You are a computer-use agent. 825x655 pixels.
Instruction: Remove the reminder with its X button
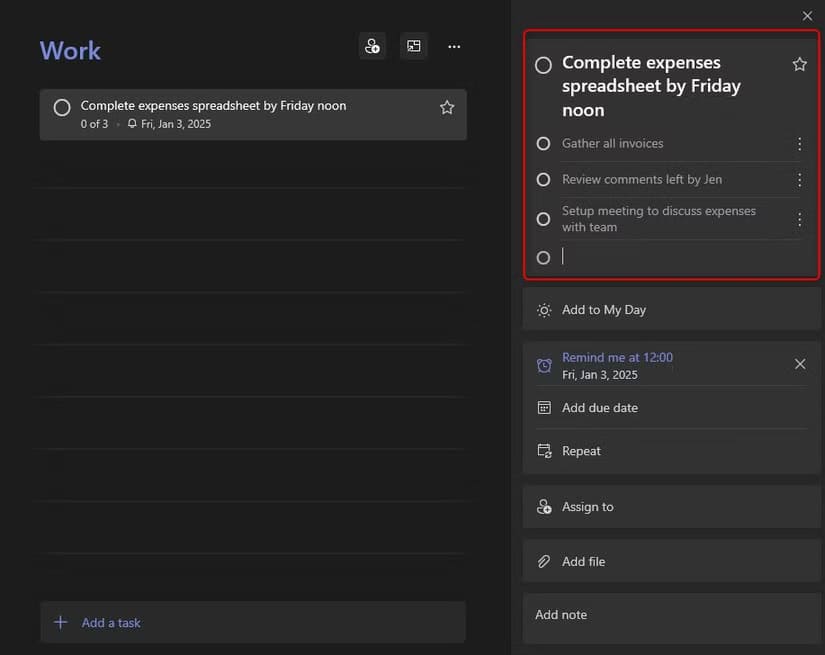[x=800, y=364]
